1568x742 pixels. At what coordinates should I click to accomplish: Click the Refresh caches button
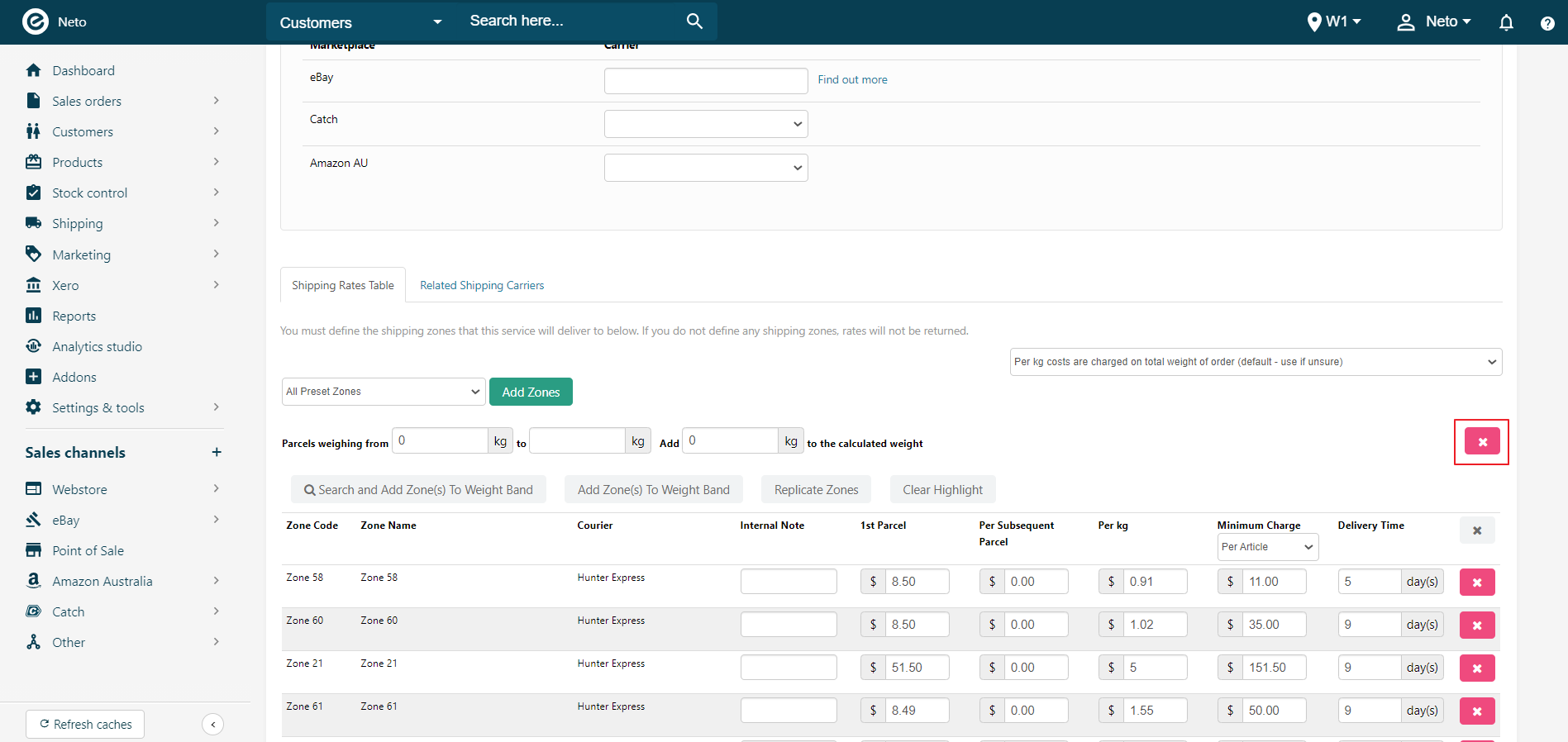85,725
